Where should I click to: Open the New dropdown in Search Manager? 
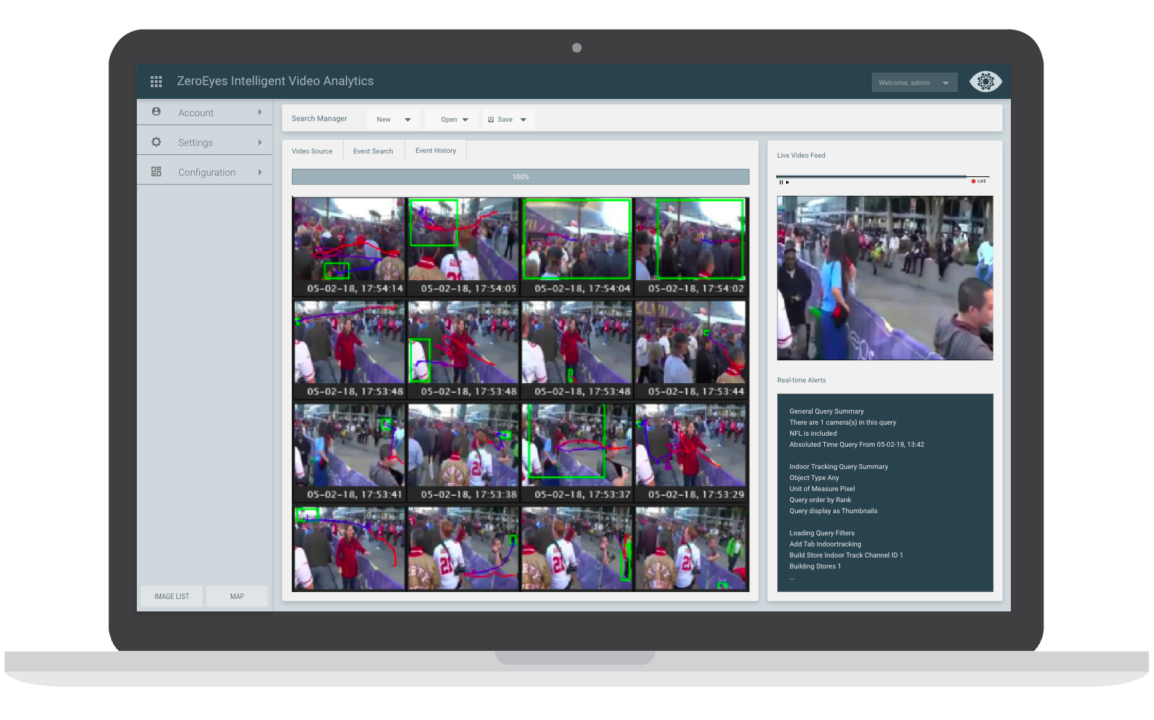tap(393, 119)
